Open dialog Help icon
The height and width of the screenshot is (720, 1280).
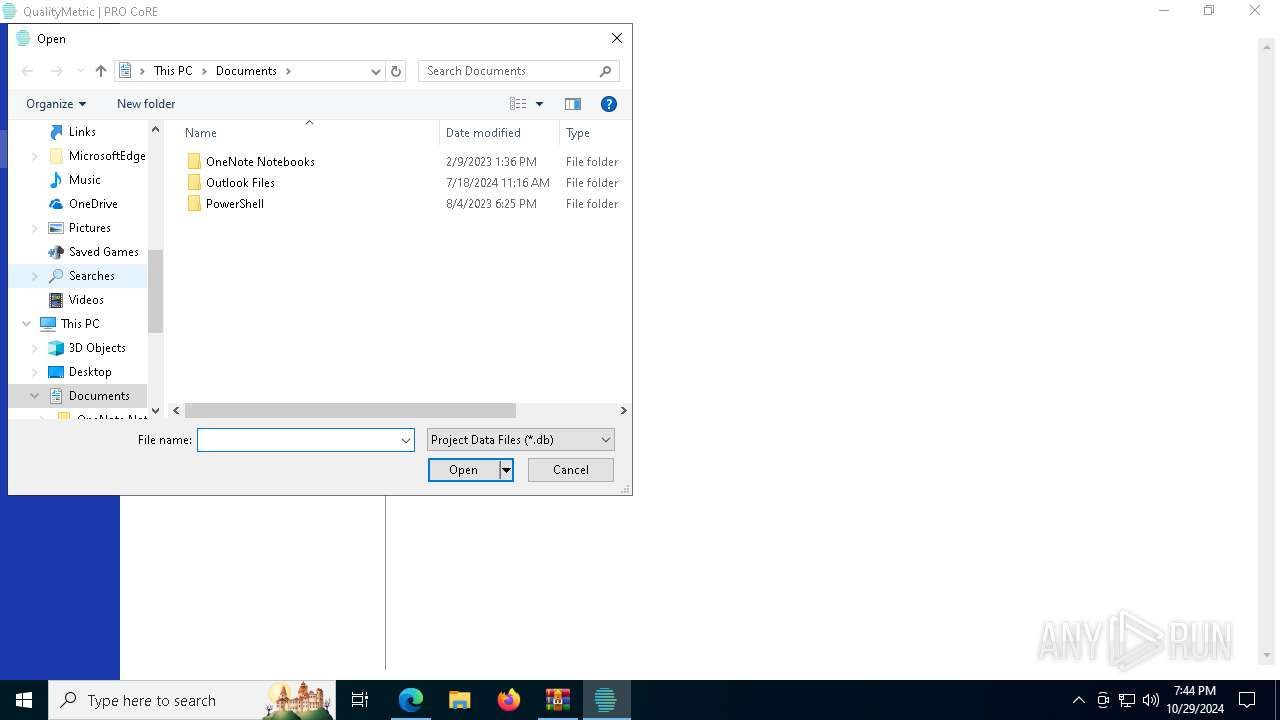[608, 104]
